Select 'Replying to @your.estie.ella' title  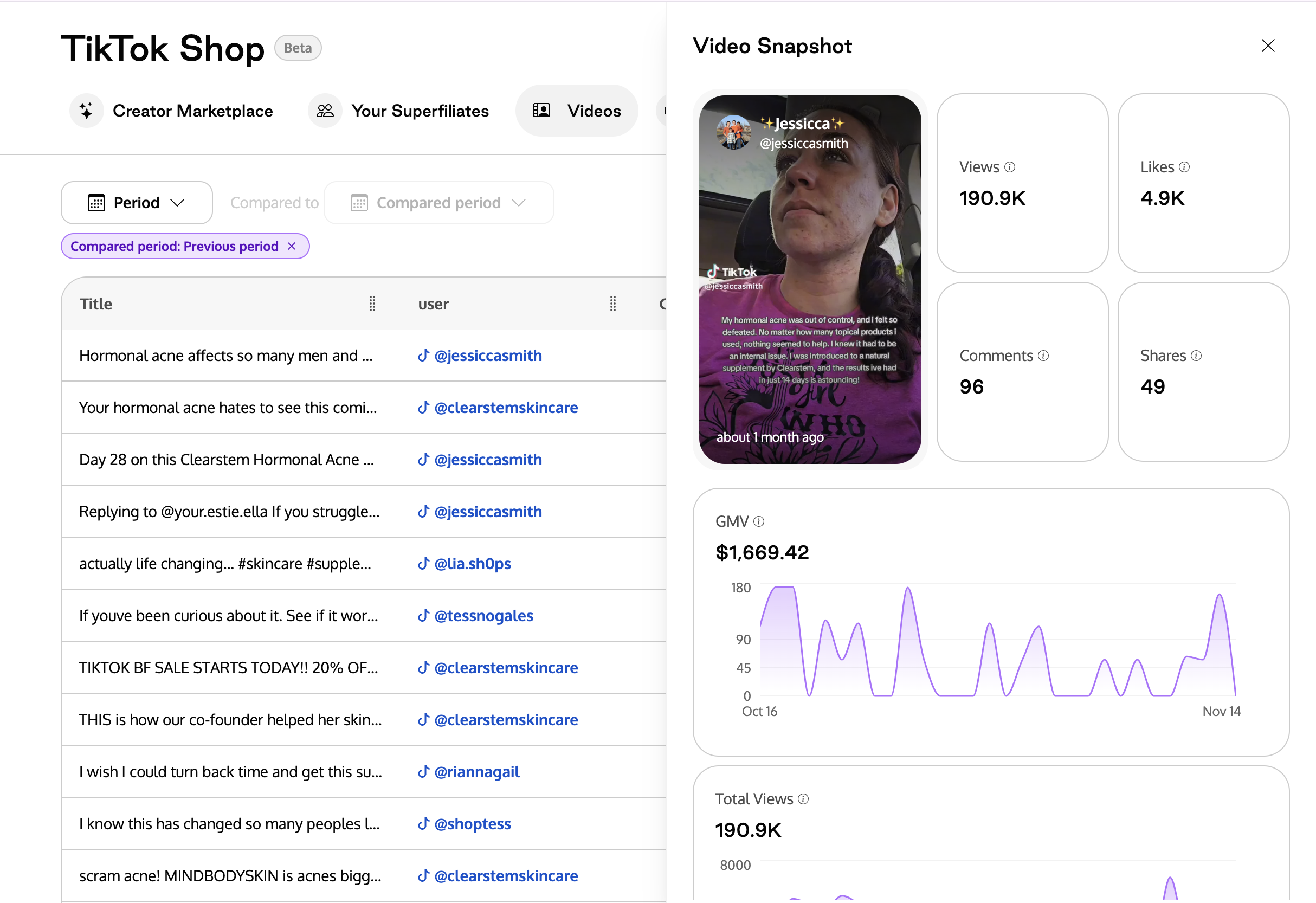tap(229, 512)
